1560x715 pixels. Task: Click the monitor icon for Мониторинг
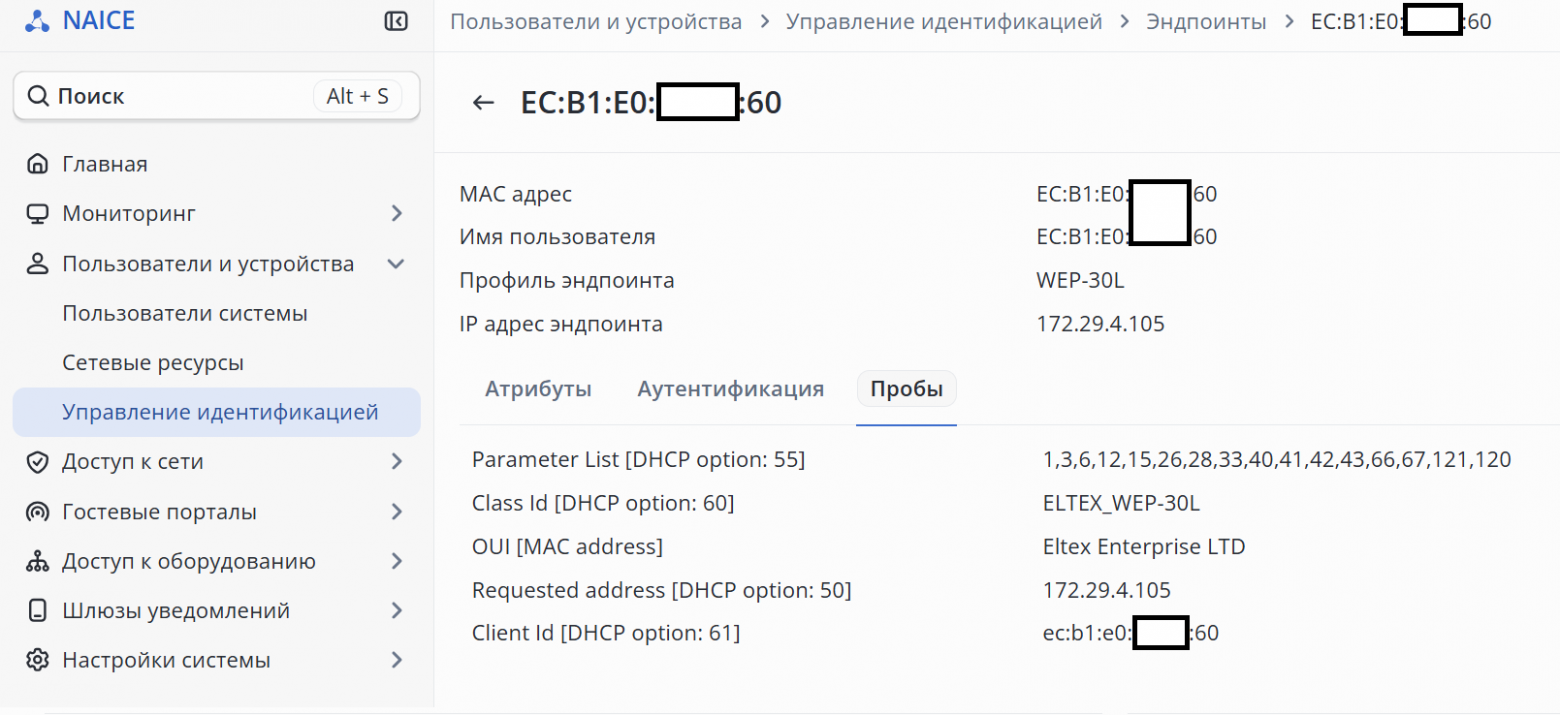pyautogui.click(x=37, y=214)
